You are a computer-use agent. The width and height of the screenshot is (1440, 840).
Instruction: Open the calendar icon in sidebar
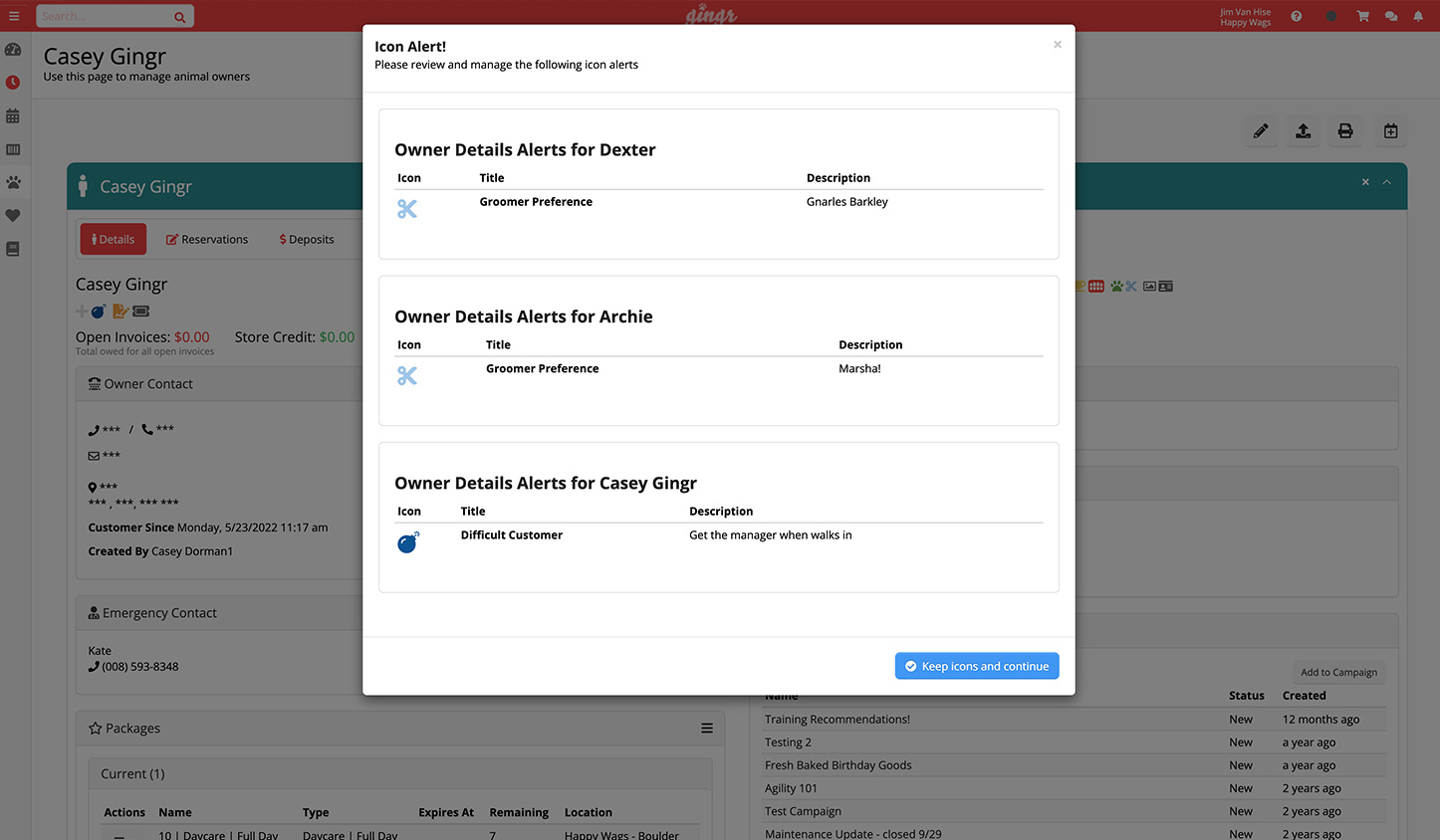click(13, 116)
